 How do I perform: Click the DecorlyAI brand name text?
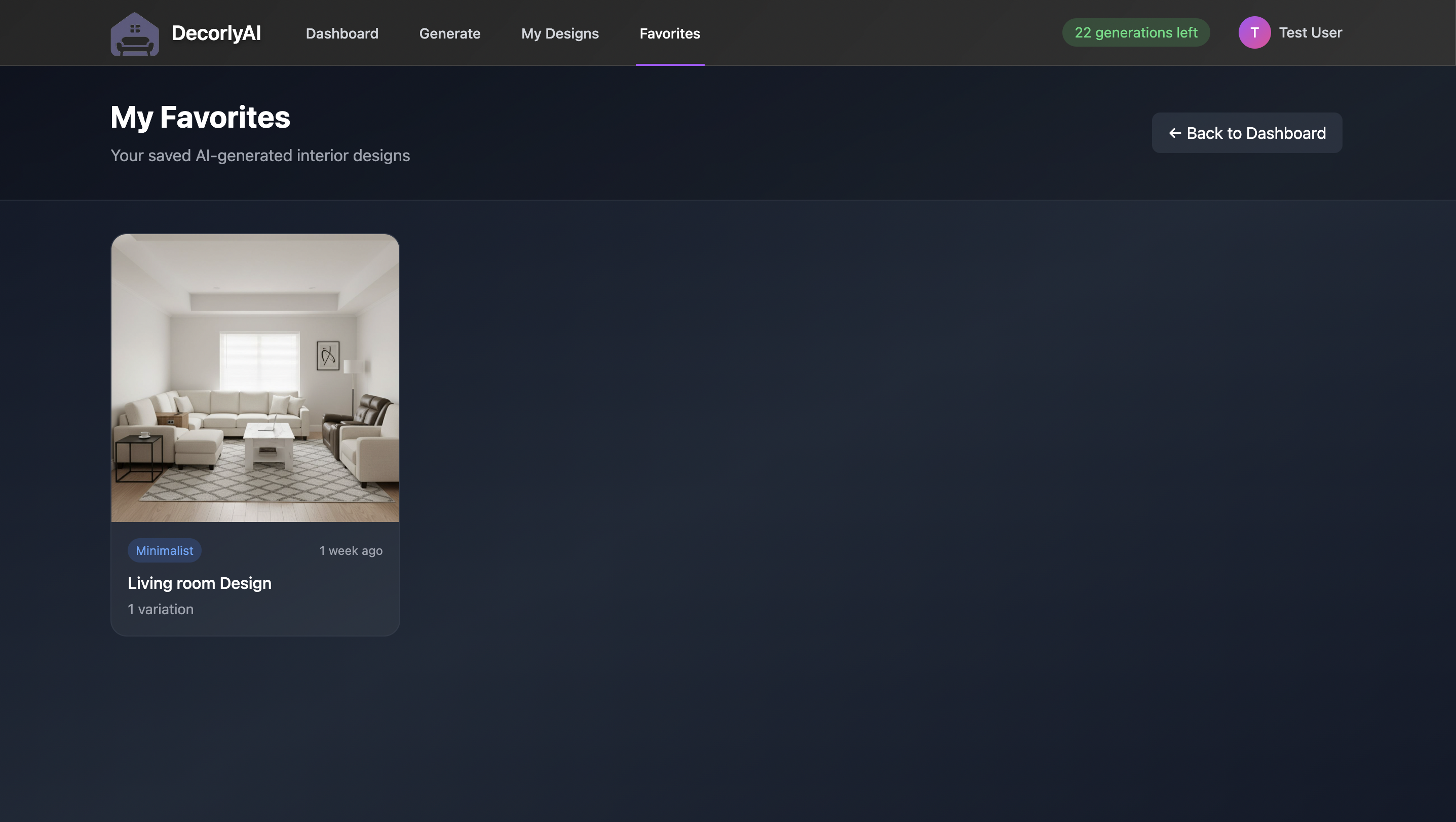[x=216, y=33]
